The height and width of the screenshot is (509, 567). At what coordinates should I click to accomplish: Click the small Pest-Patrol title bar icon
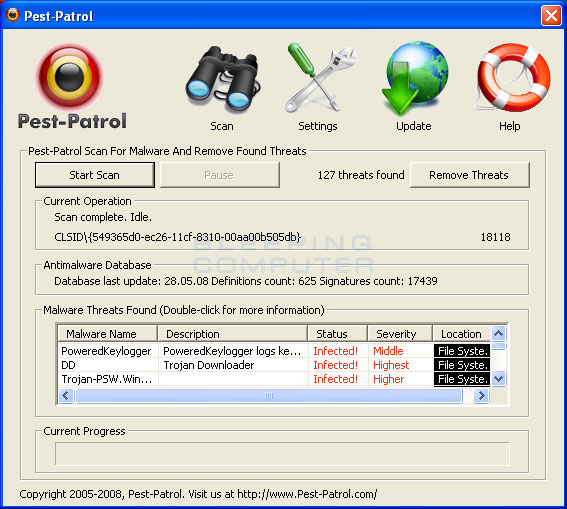(13, 15)
